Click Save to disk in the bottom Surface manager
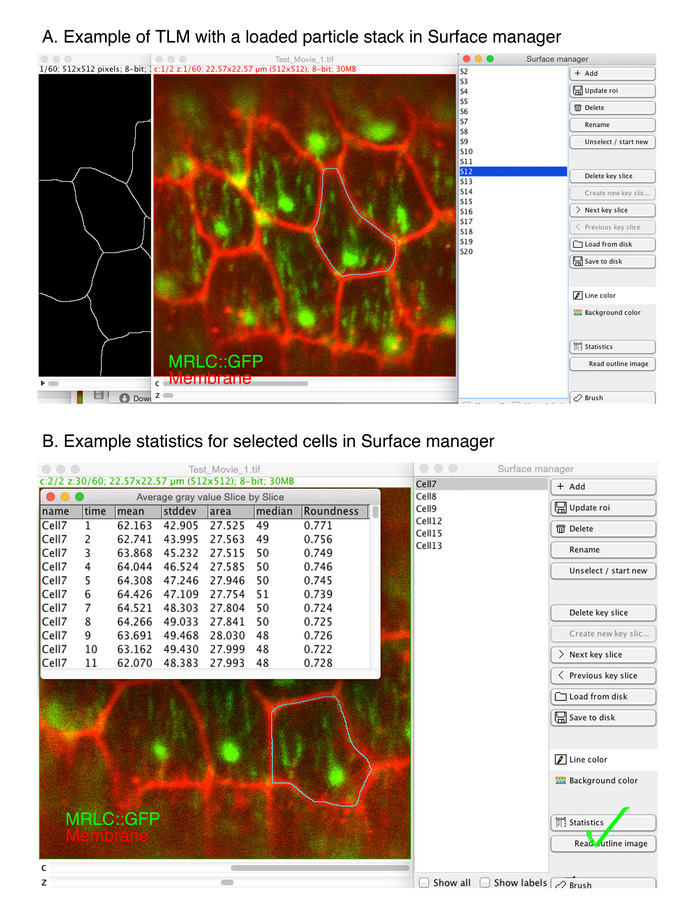Screen dimensions: 700x906 (x=603, y=717)
